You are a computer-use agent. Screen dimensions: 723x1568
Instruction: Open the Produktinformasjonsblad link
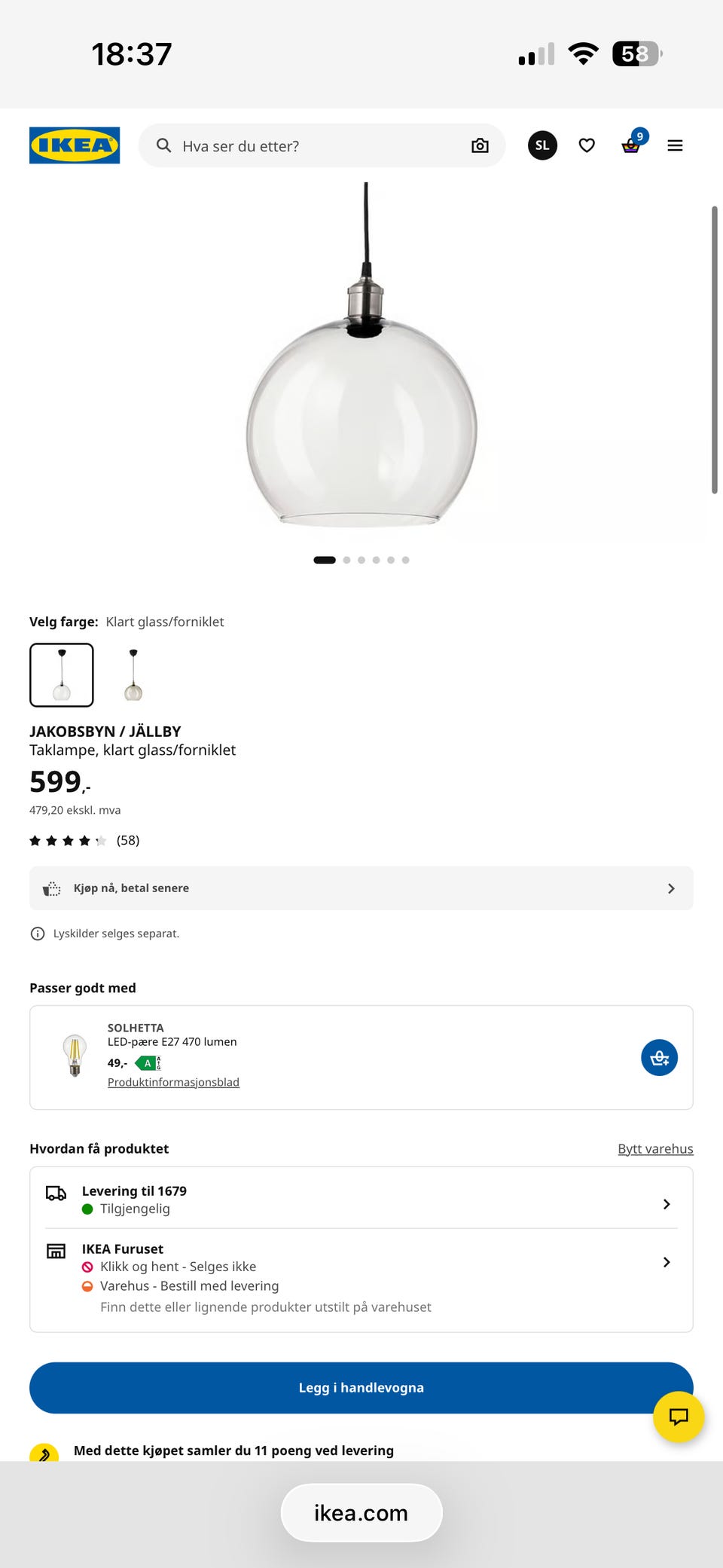[173, 1082]
